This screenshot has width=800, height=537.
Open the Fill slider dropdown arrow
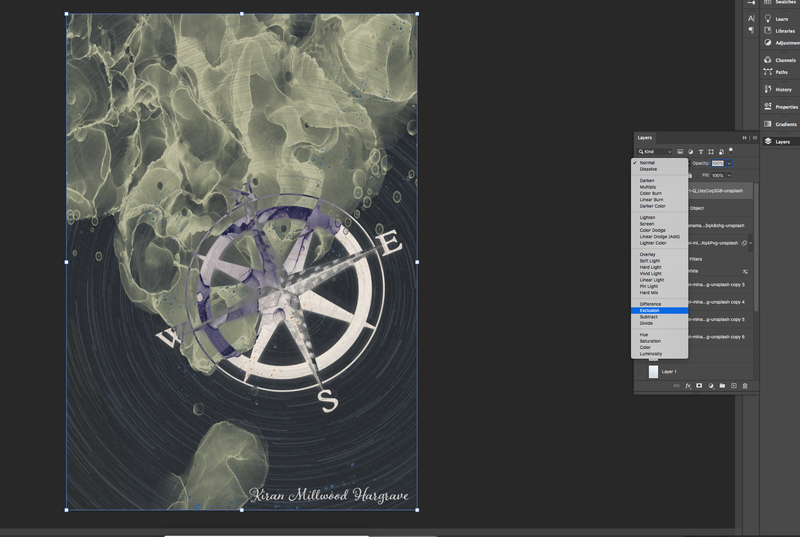click(729, 175)
